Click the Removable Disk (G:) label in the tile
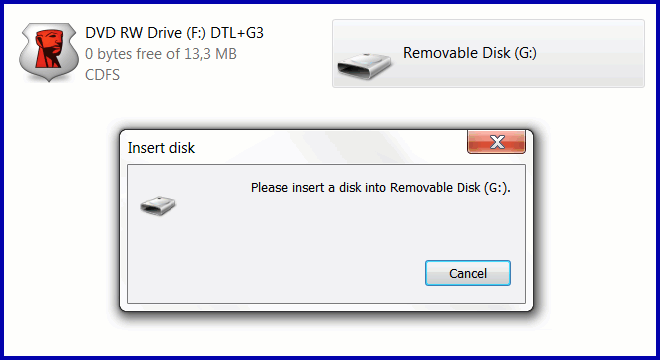660x360 pixels. pos(470,53)
